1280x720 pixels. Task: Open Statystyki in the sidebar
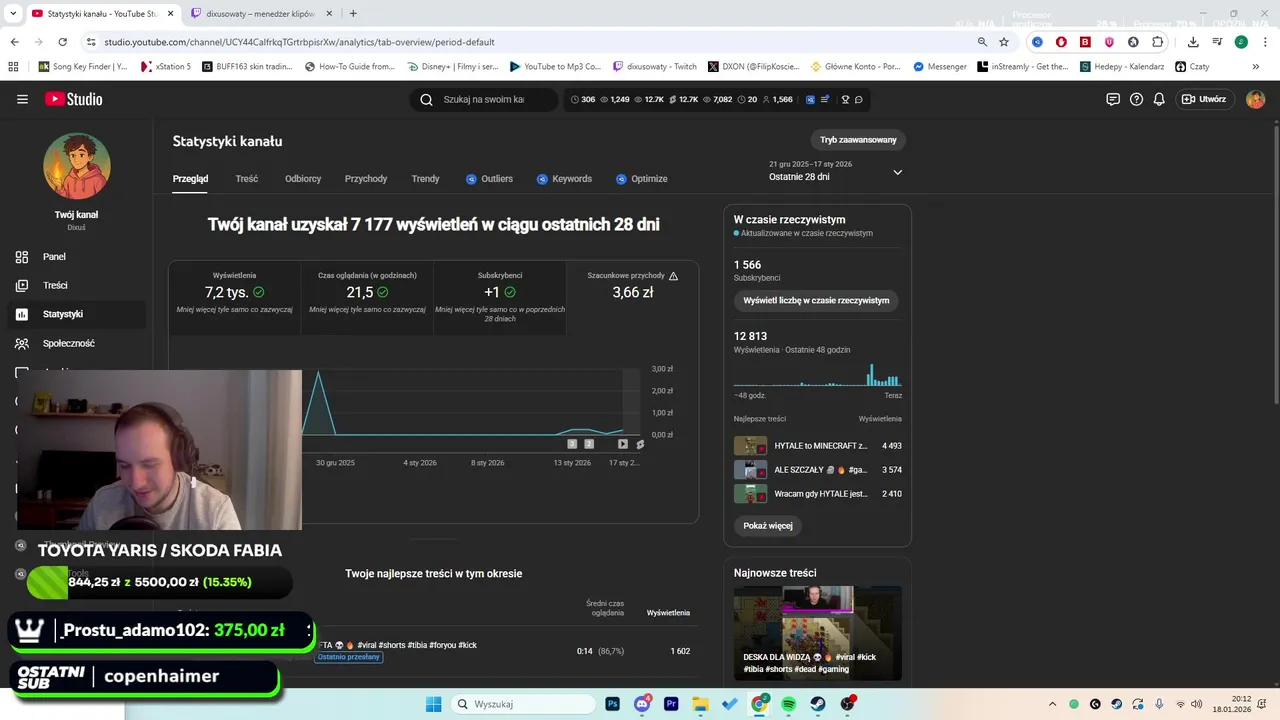(x=76, y=314)
